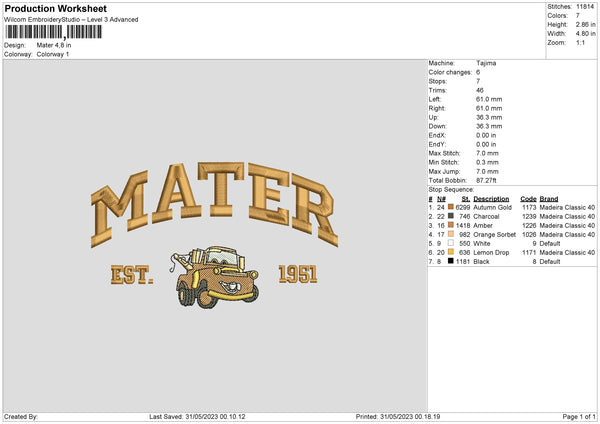Click the Lemon Drop color swatch
The image size is (600, 424).
pyautogui.click(x=451, y=252)
